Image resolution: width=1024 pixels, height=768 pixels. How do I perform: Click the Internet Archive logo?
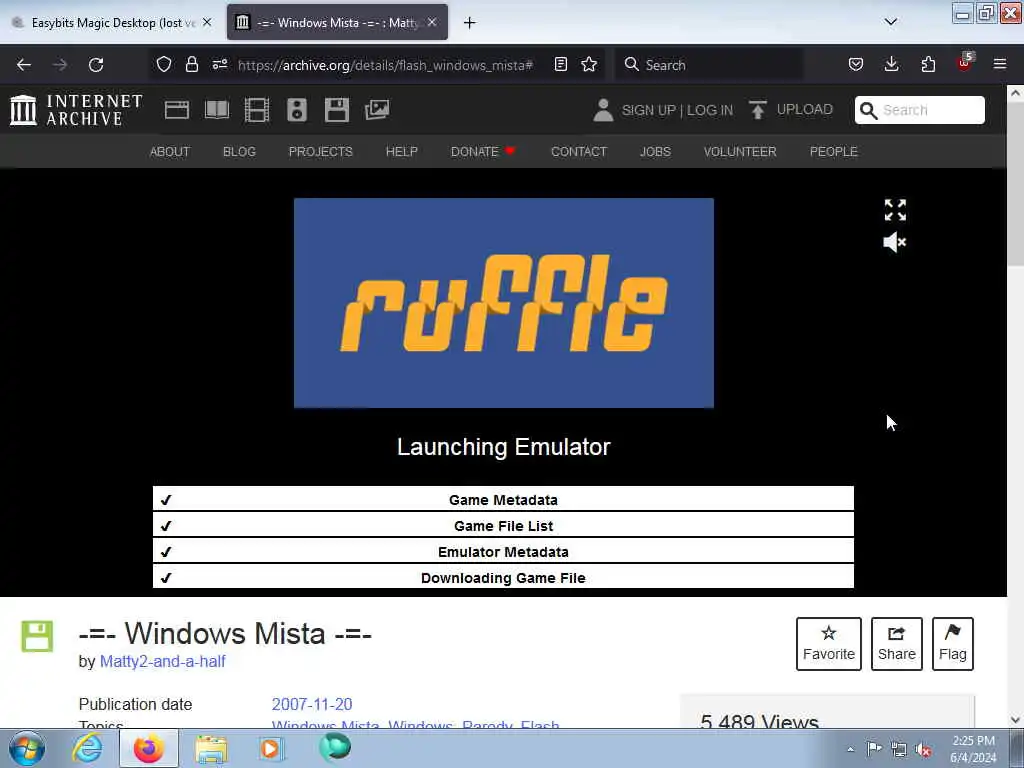pos(76,110)
